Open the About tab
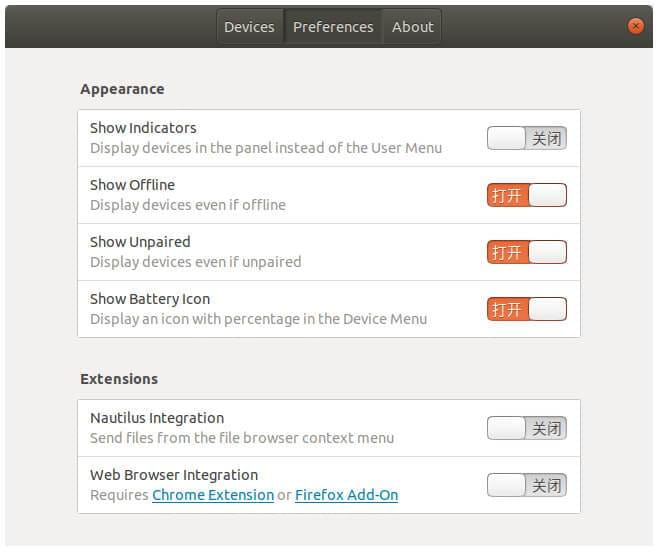 (x=412, y=27)
